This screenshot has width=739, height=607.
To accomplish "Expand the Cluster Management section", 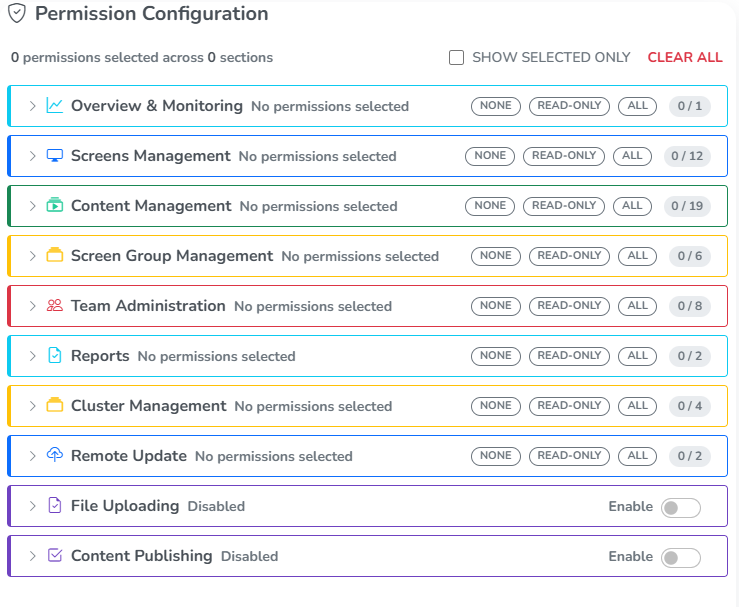I will 33,406.
